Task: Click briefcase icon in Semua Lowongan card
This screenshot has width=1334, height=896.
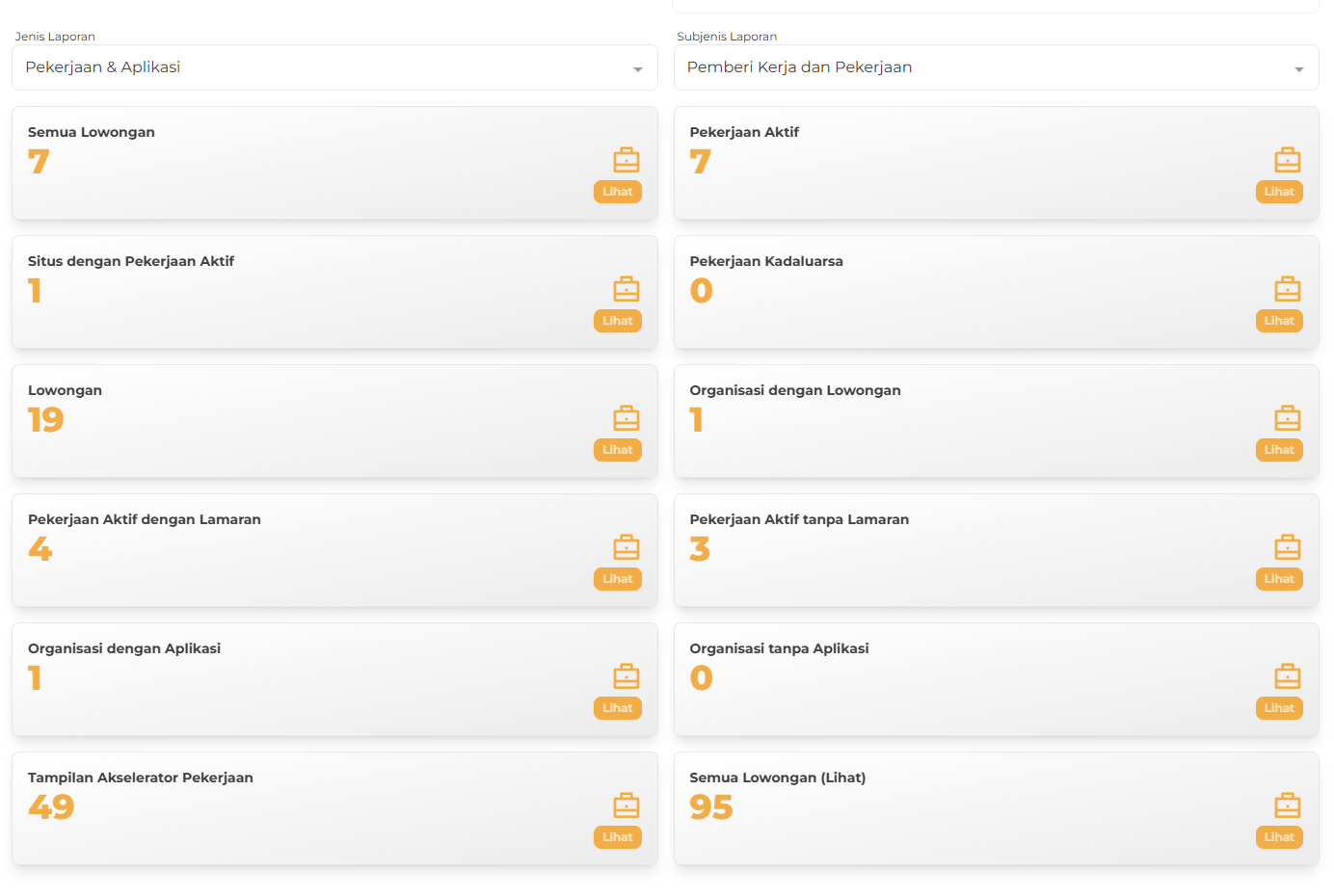Action: (x=627, y=160)
